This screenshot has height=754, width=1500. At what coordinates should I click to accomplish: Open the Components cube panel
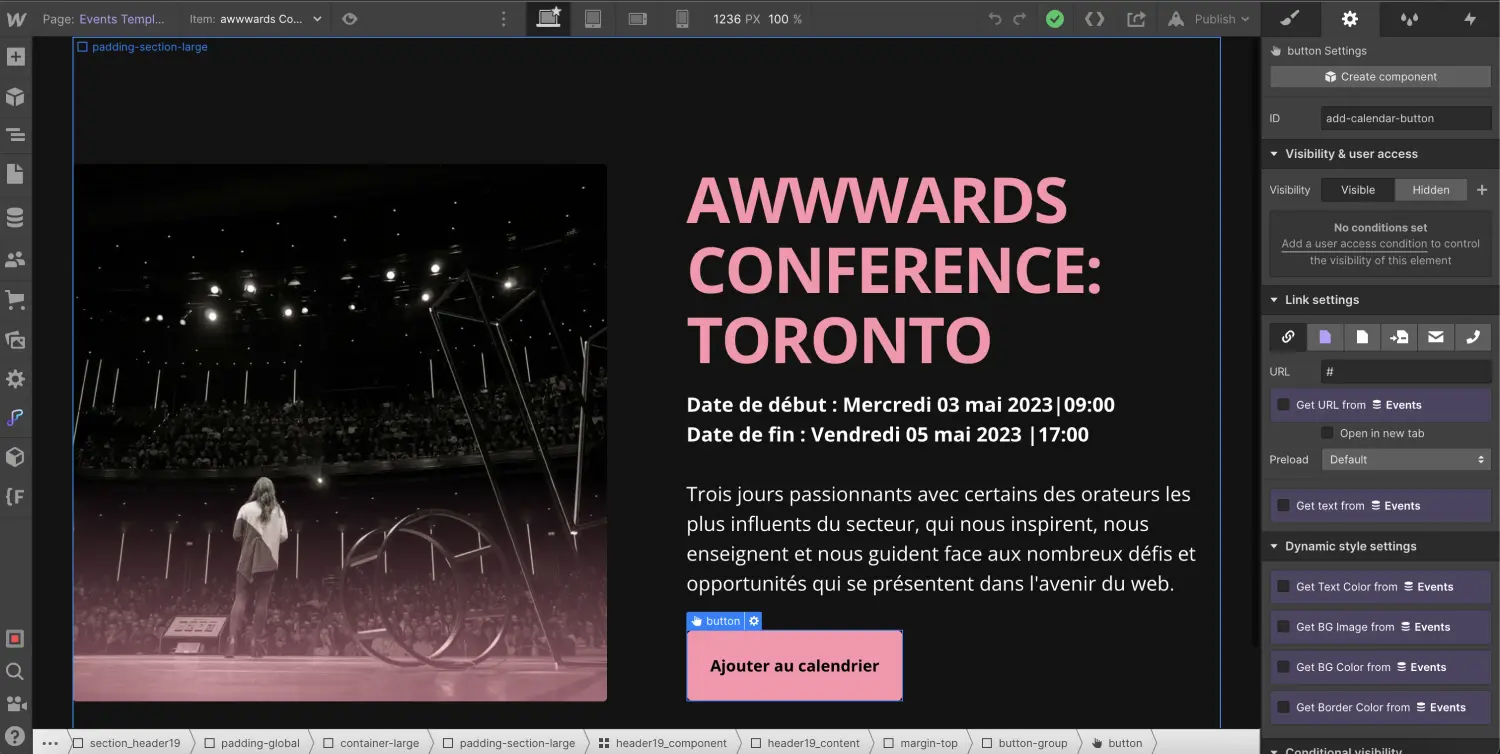(15, 97)
